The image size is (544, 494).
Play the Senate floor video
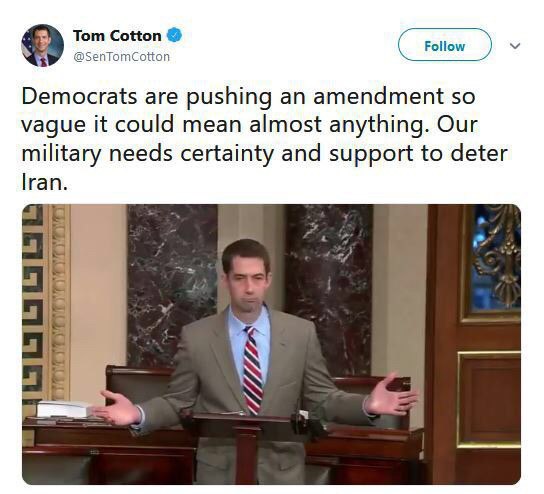point(271,344)
